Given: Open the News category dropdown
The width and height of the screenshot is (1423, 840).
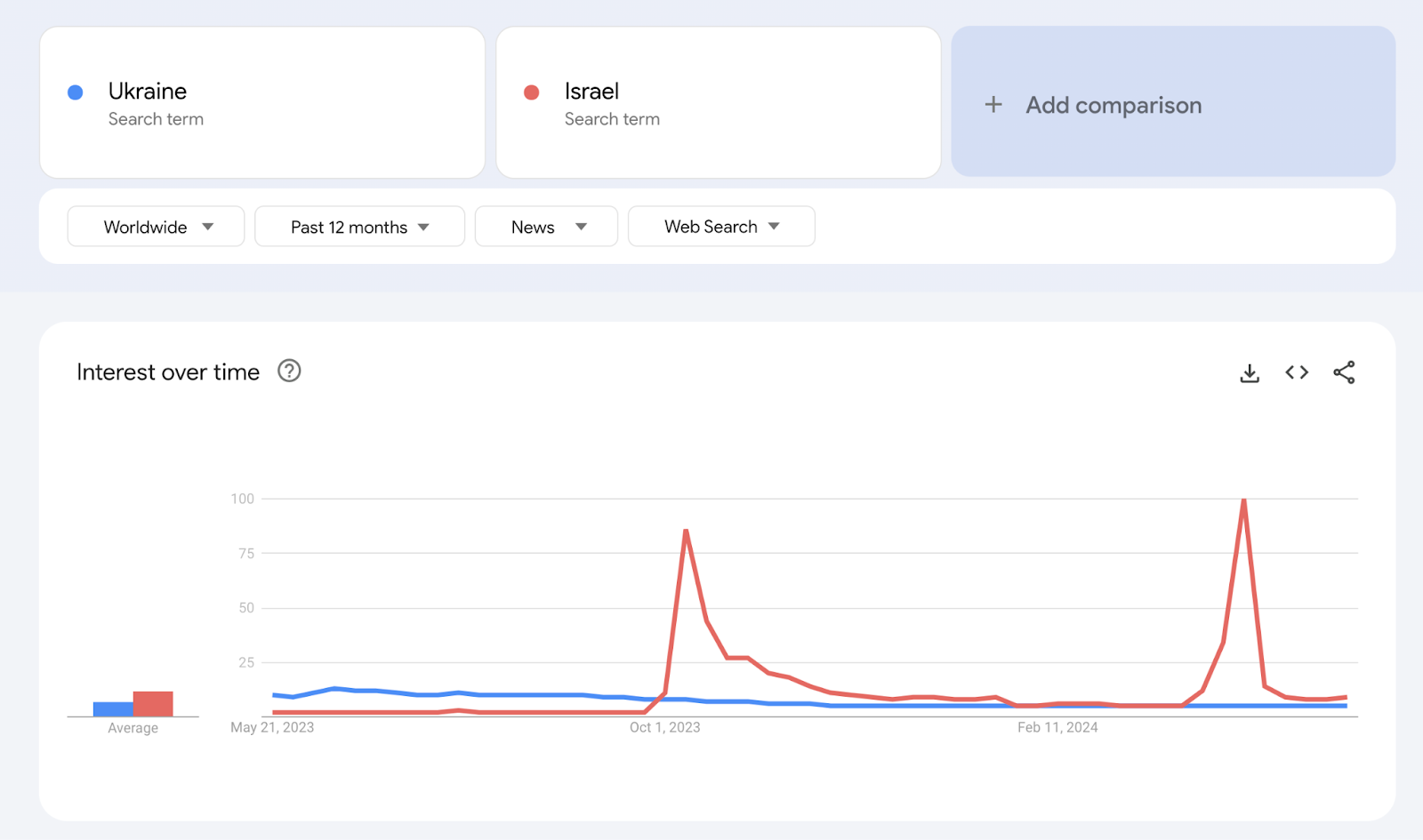Looking at the screenshot, I should tap(546, 227).
